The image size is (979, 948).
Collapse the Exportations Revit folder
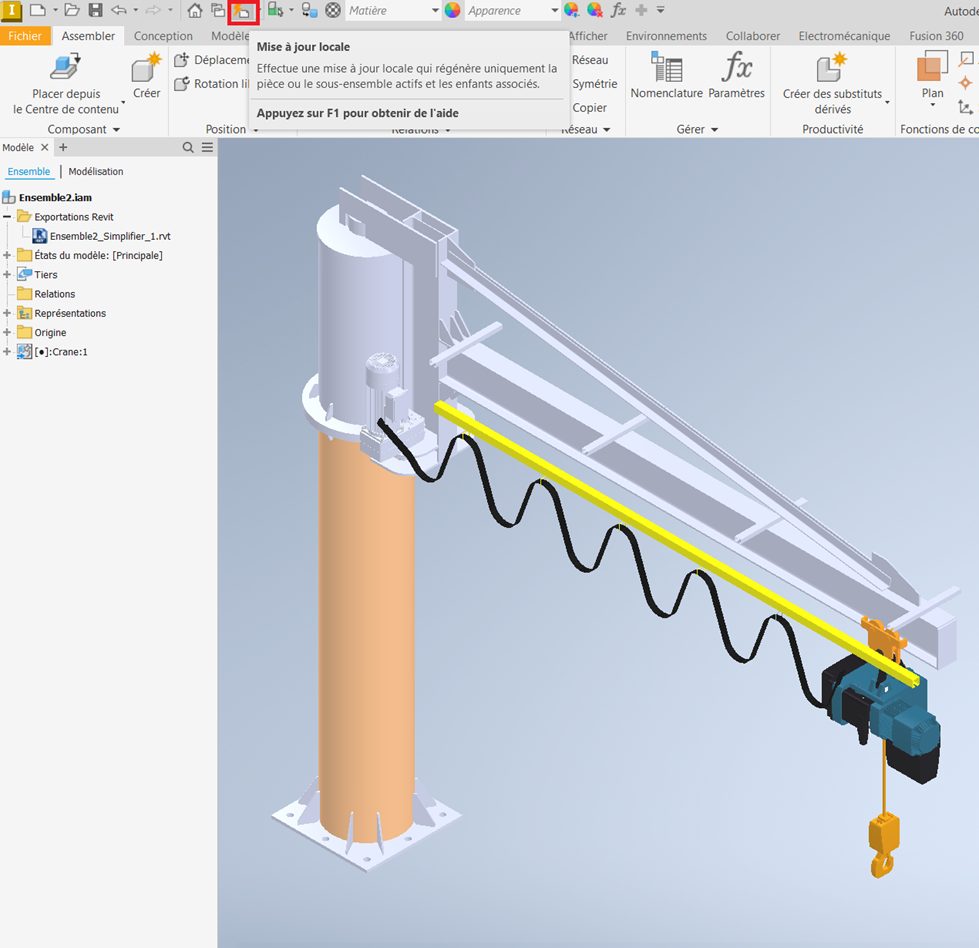(x=7, y=217)
